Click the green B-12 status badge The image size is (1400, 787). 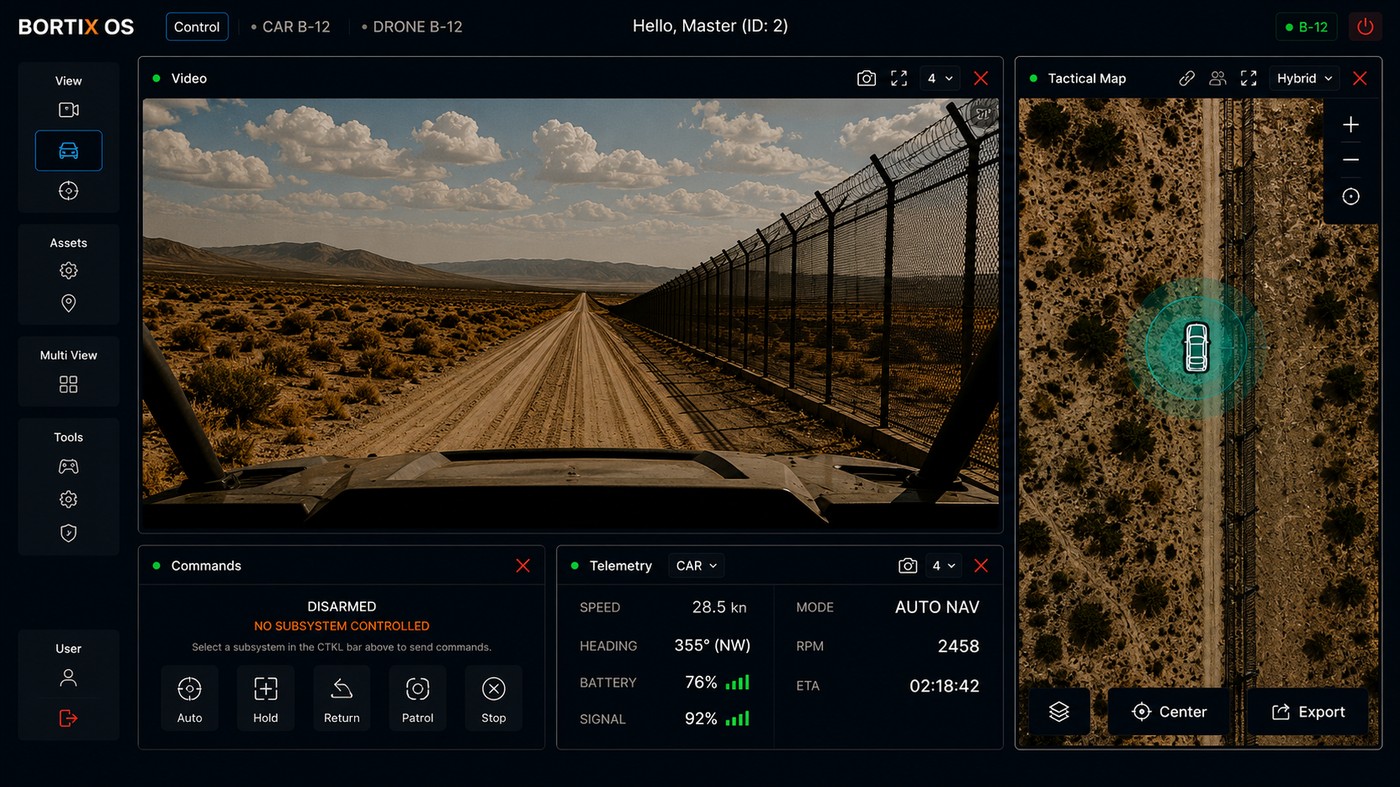pos(1306,27)
